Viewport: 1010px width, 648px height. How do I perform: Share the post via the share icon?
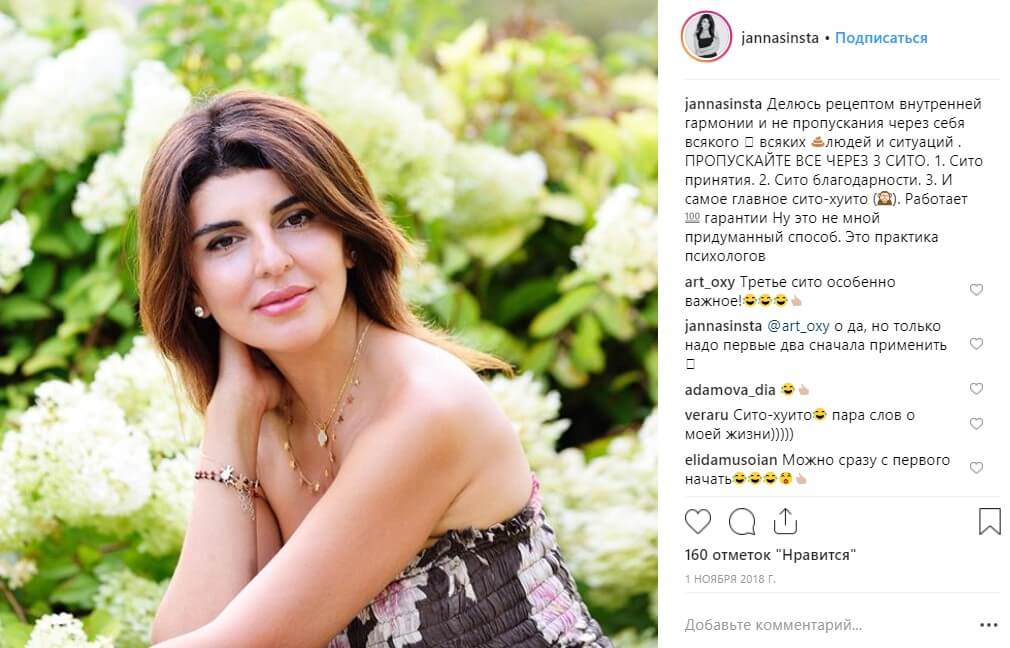[x=785, y=521]
